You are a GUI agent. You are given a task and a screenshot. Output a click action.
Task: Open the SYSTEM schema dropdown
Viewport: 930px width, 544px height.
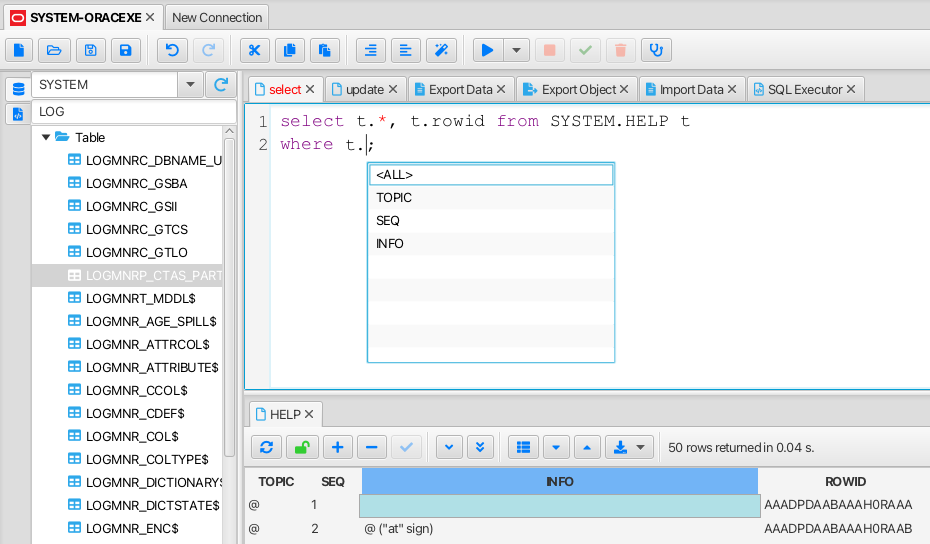point(190,85)
